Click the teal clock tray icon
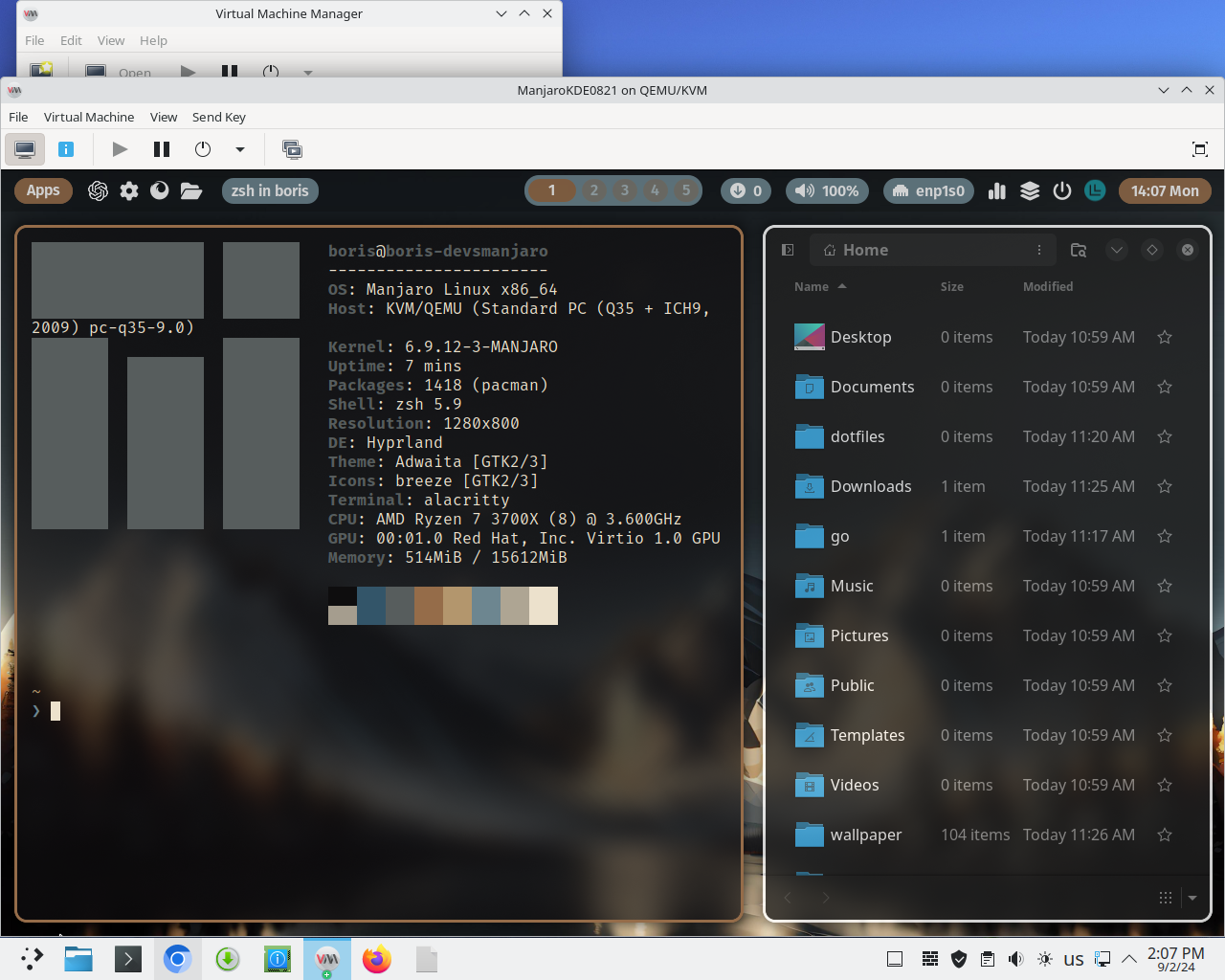The height and width of the screenshot is (980, 1225). (1095, 190)
